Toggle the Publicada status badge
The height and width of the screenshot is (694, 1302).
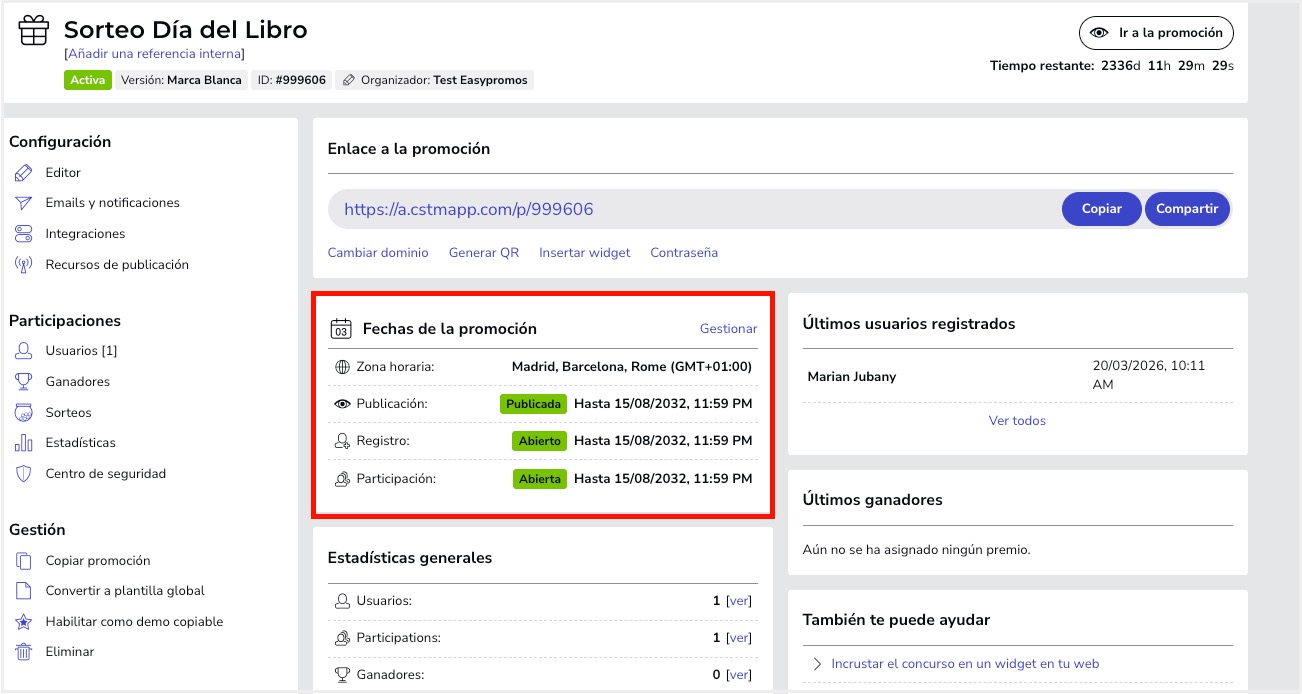(533, 404)
